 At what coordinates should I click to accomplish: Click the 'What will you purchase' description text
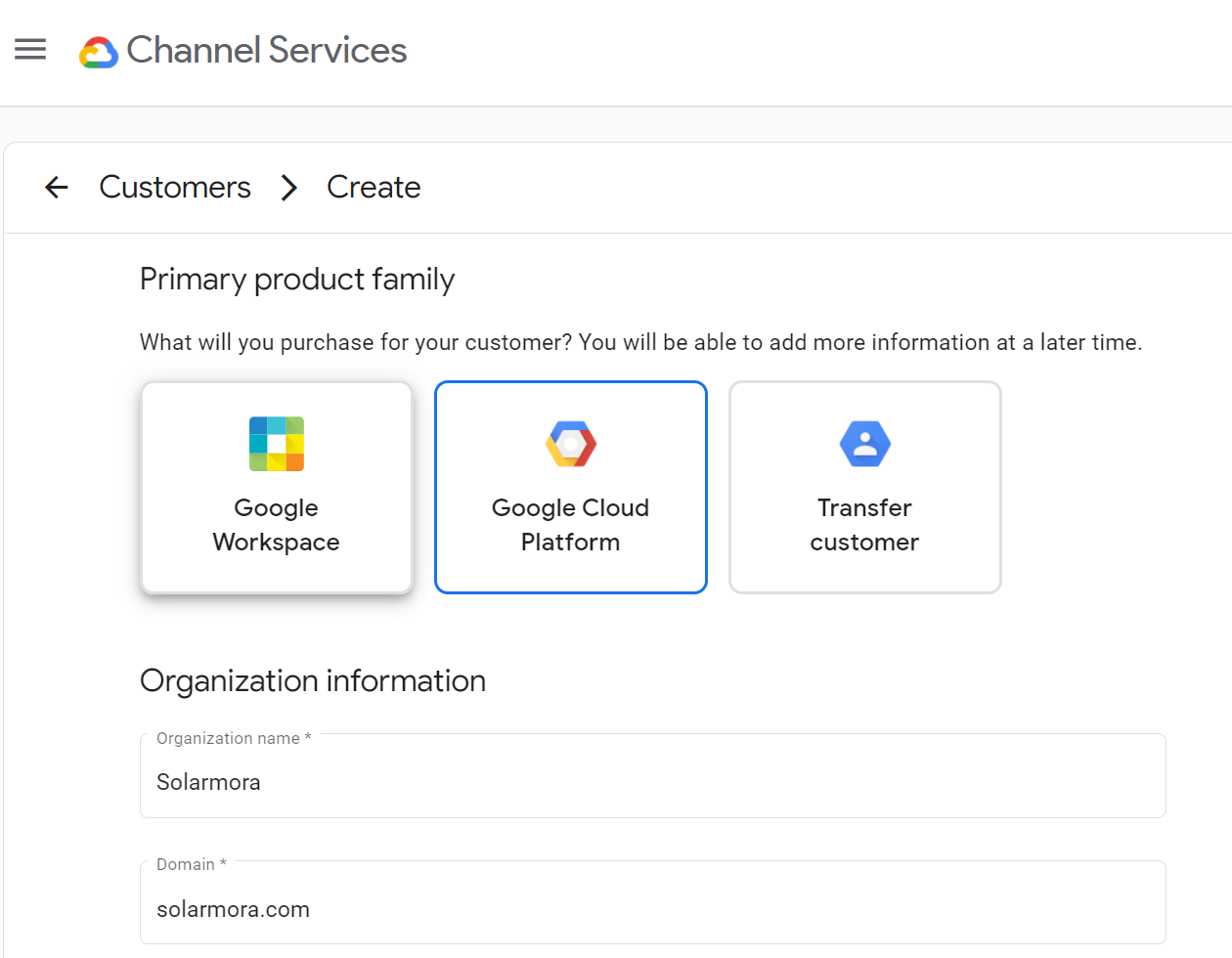point(640,342)
